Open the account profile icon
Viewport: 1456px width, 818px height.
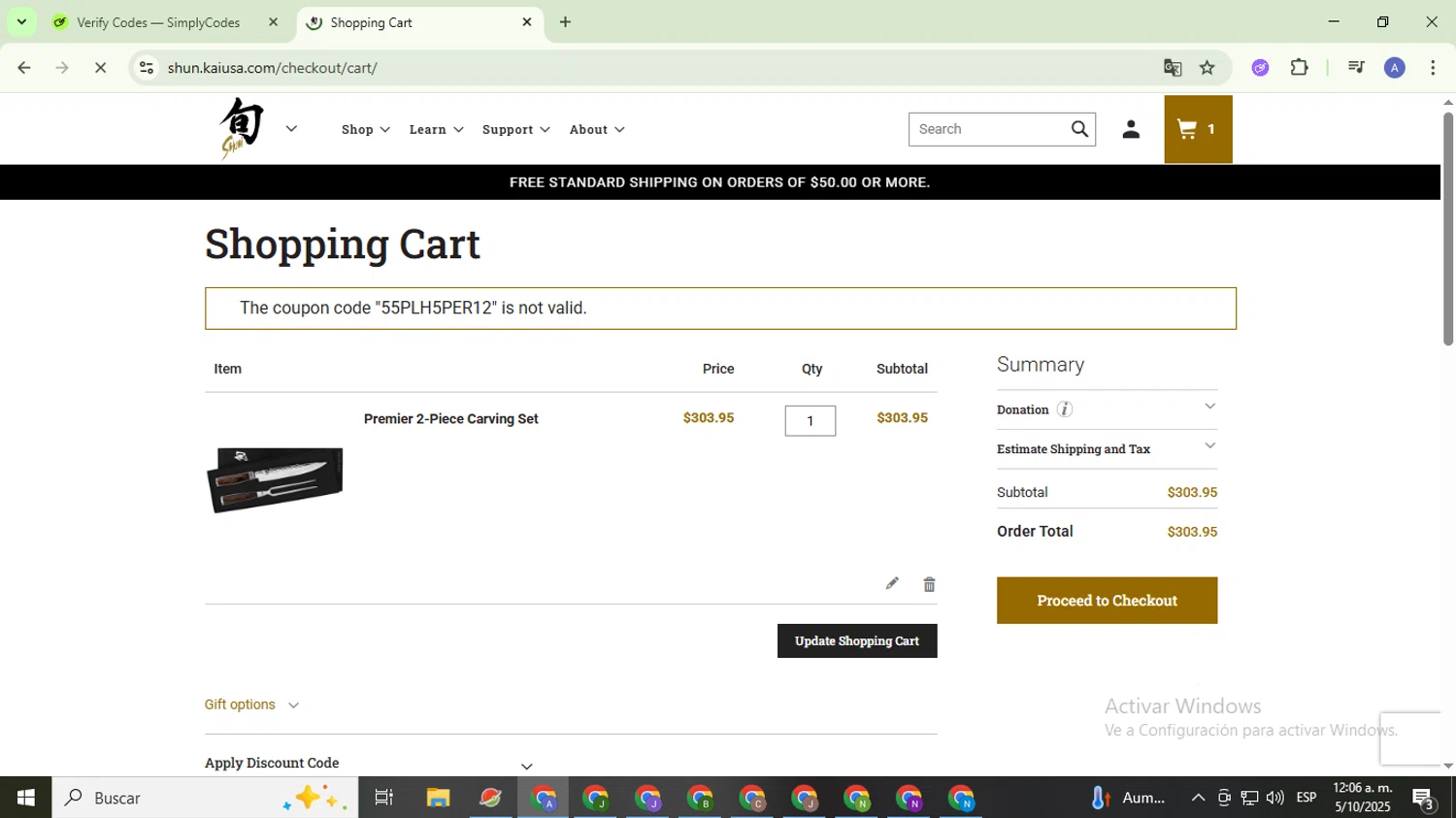point(1131,129)
